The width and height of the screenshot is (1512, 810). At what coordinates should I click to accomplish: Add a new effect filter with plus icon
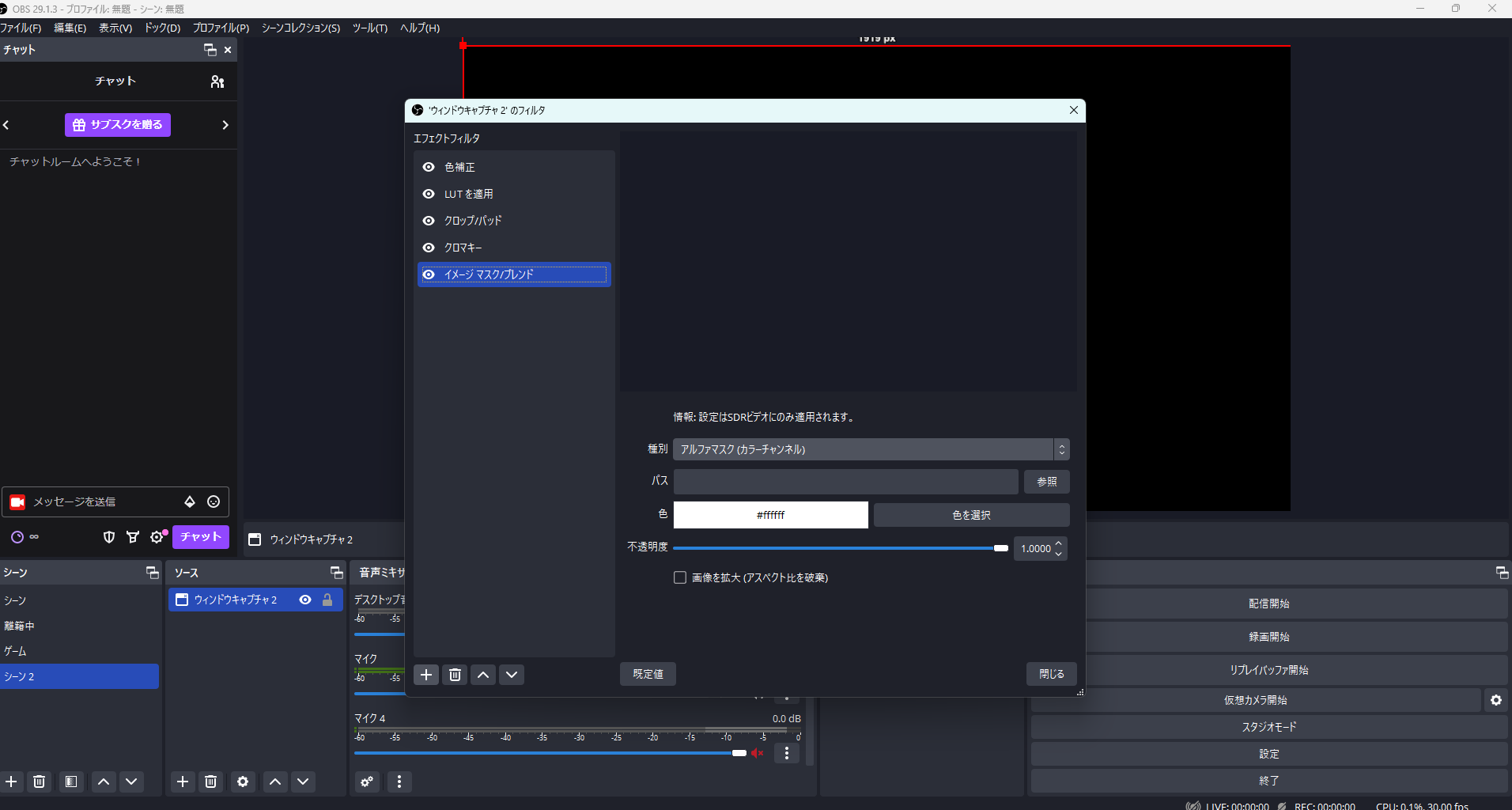click(426, 675)
